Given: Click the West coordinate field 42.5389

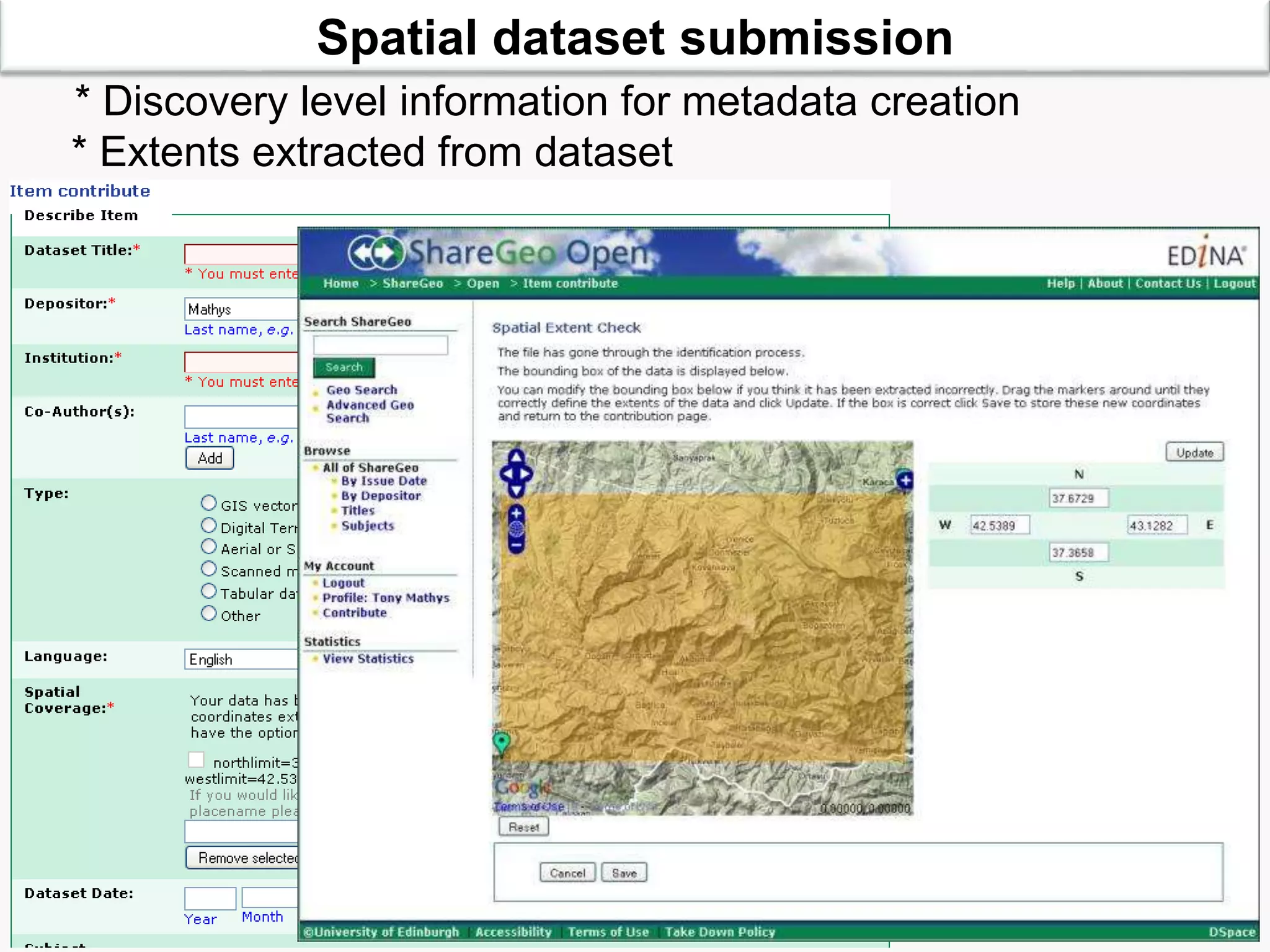Looking at the screenshot, I should [x=1000, y=526].
